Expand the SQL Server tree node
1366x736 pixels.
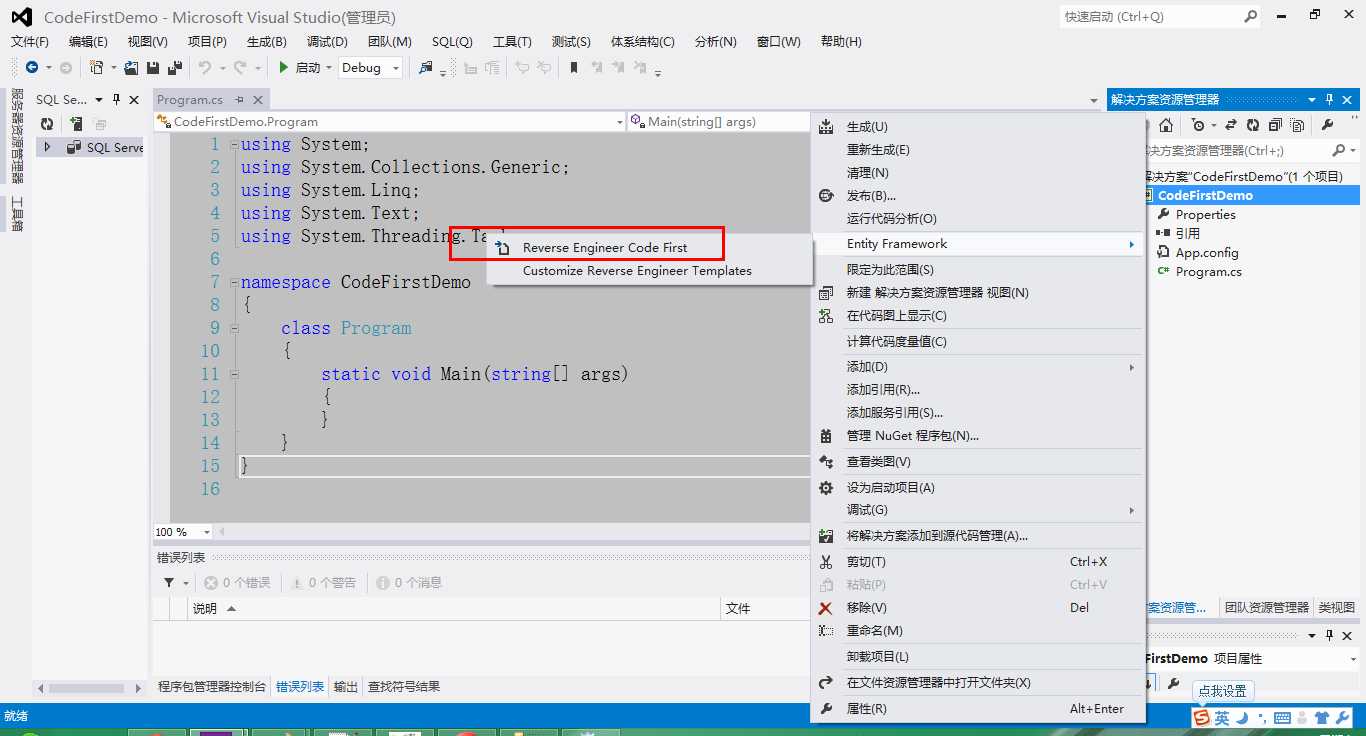point(47,147)
